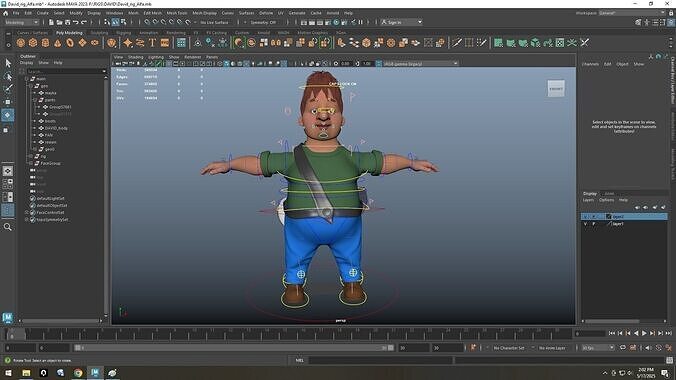Click the Display tab in layer editor
Screen dimensions: 676x380
(590, 194)
